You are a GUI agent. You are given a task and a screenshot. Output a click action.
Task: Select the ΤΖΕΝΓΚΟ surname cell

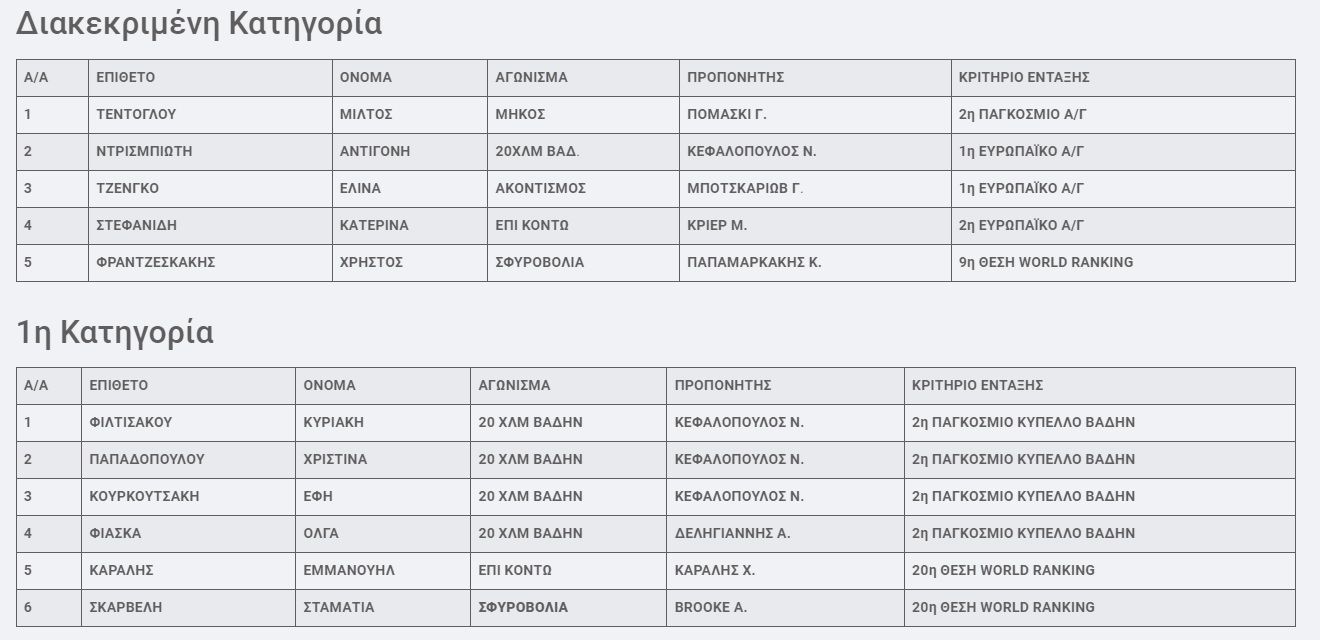click(127, 188)
